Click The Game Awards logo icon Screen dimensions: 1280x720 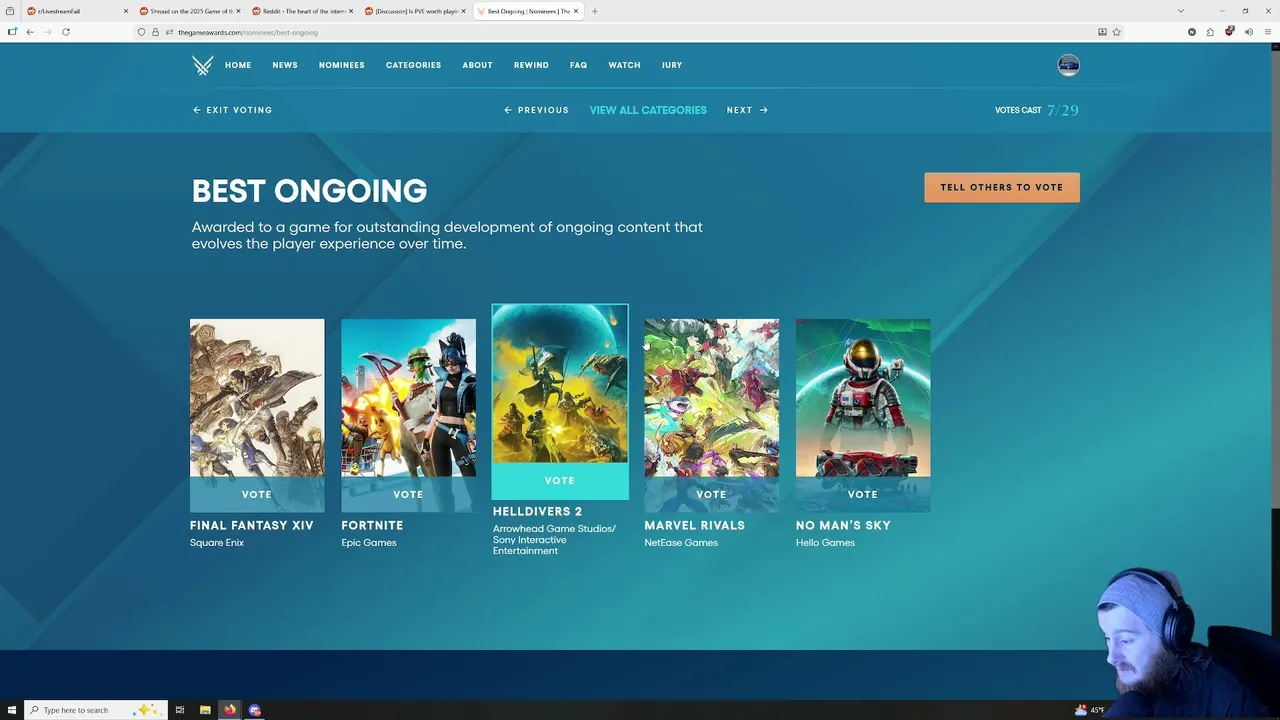202,65
